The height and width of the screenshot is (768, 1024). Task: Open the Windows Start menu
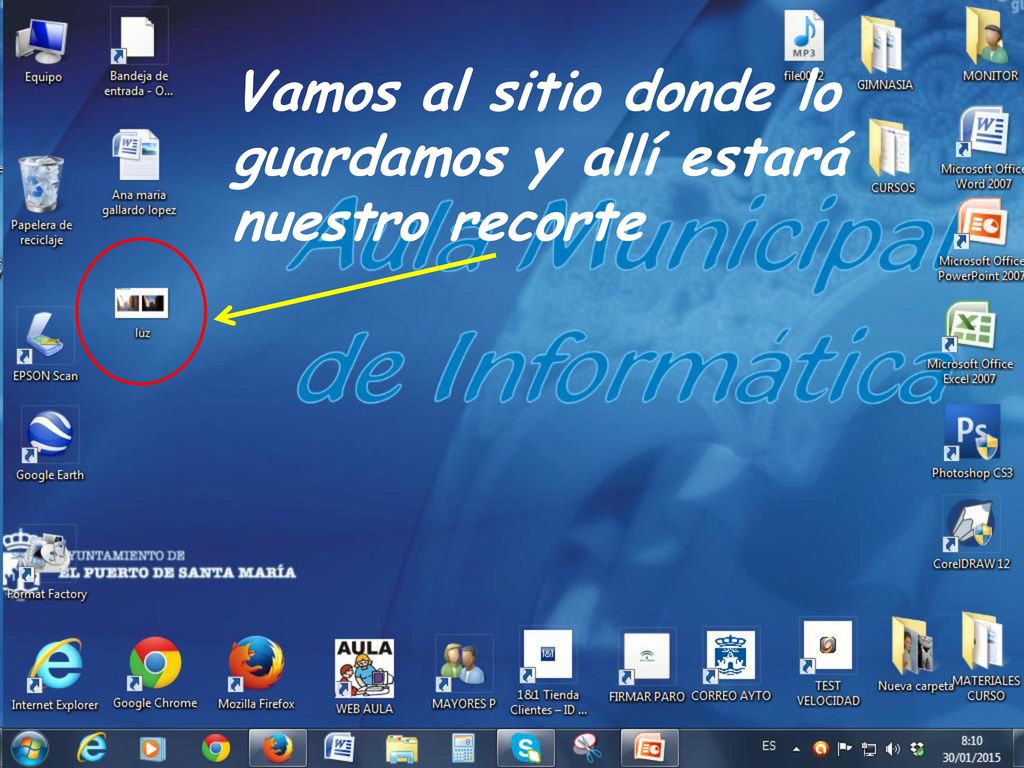coord(29,748)
